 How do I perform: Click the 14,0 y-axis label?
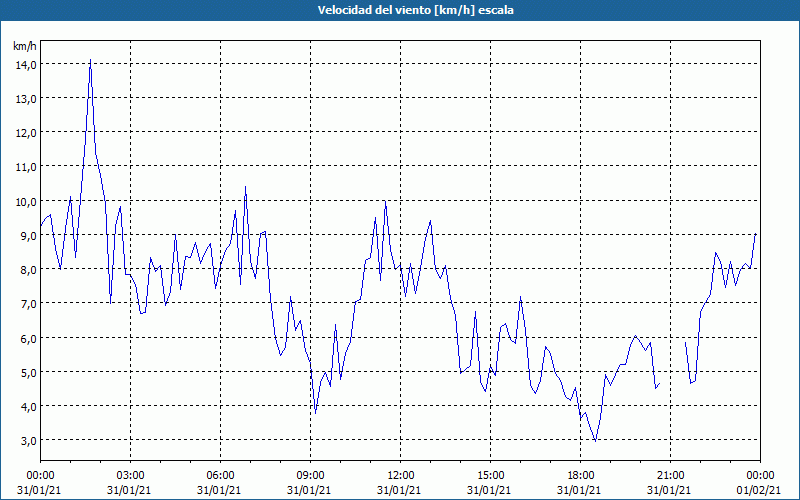tap(26, 65)
